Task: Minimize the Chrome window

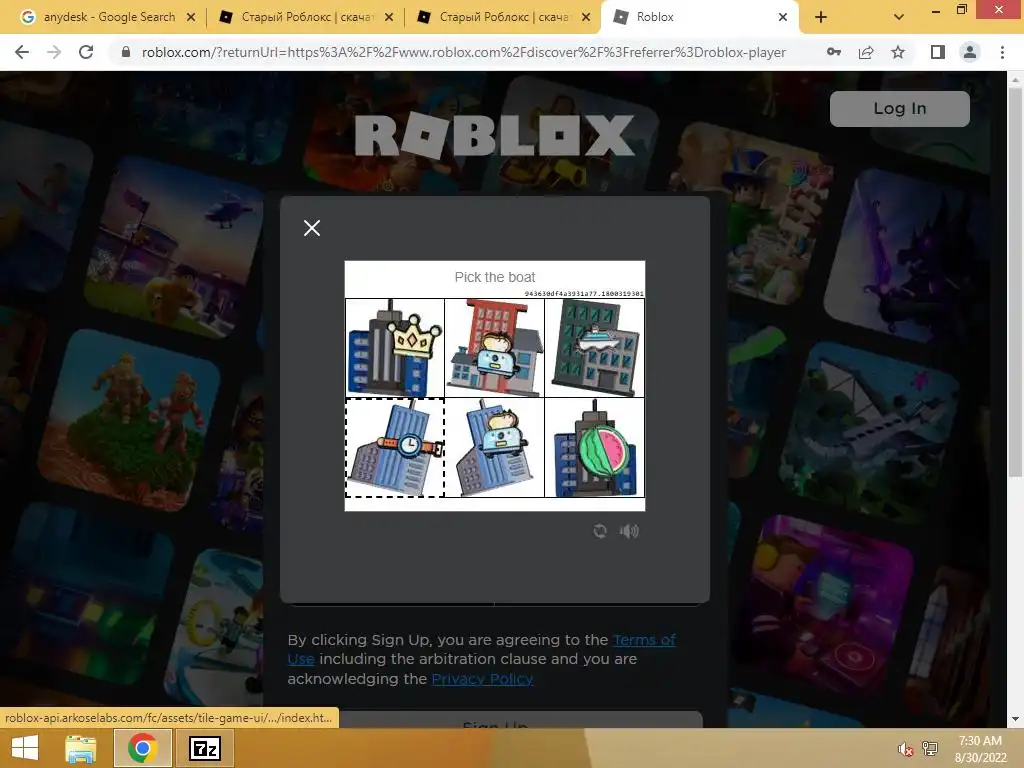Action: pos(935,10)
